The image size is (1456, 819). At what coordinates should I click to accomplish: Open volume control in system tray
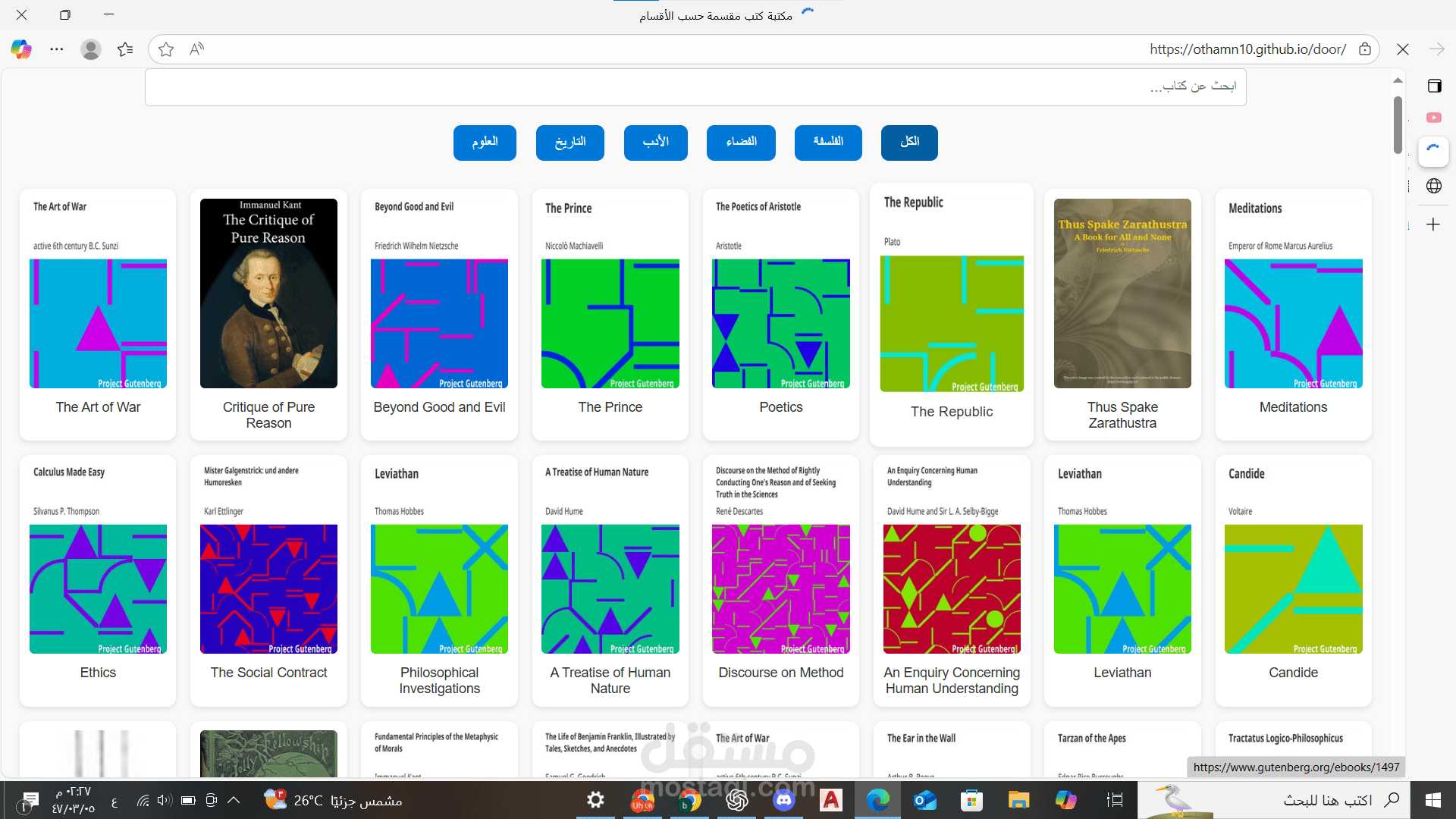tap(165, 800)
